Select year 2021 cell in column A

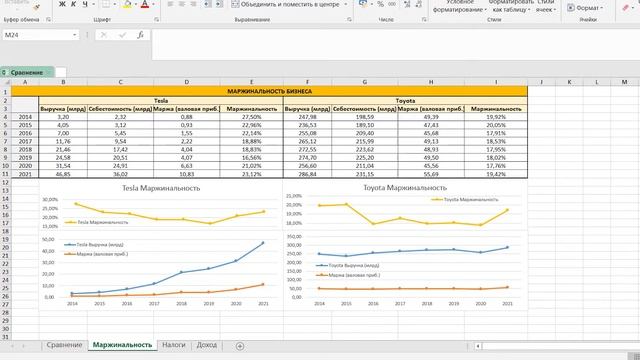[x=25, y=174]
